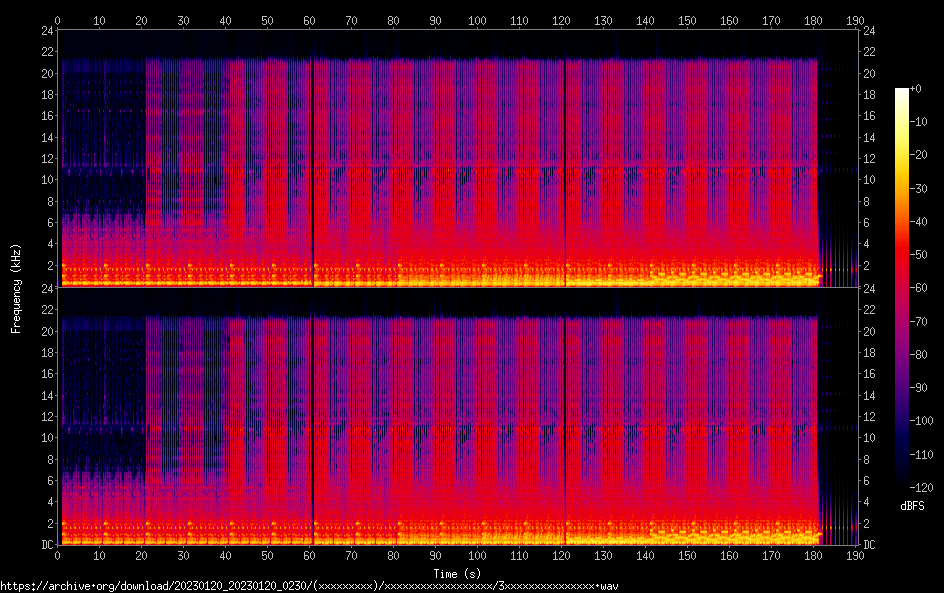Click the white top end of the color scale bar
Viewport: 944px width, 593px height.
coord(902,93)
